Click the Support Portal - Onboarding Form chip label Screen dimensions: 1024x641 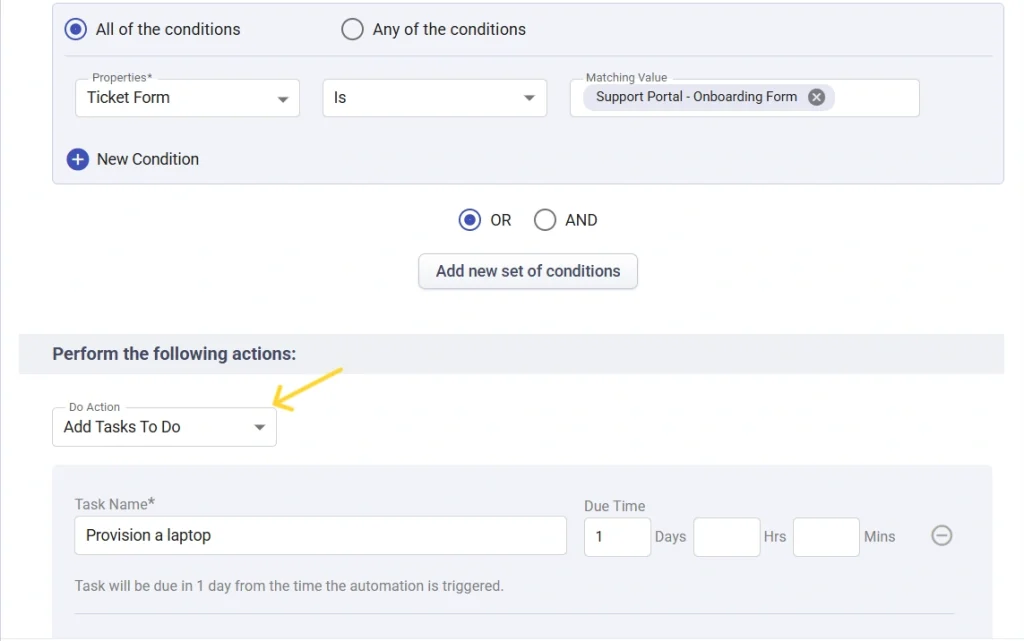pos(696,97)
